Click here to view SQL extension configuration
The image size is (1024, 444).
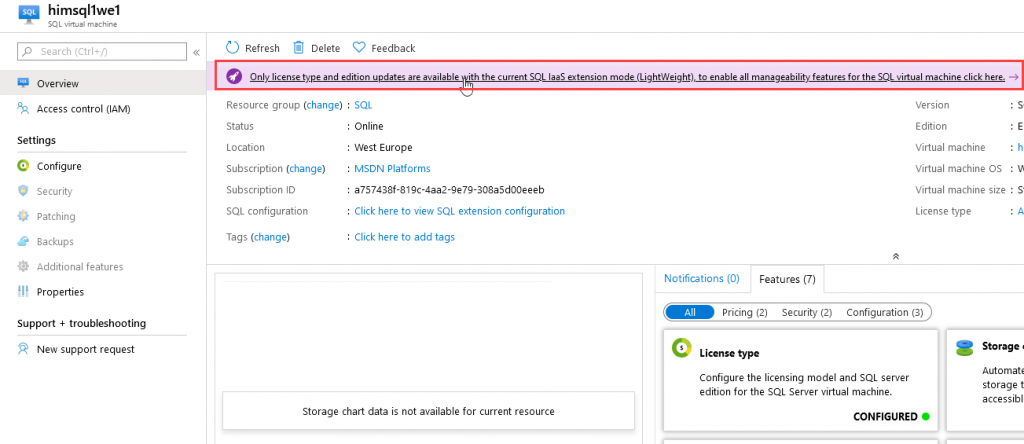460,211
